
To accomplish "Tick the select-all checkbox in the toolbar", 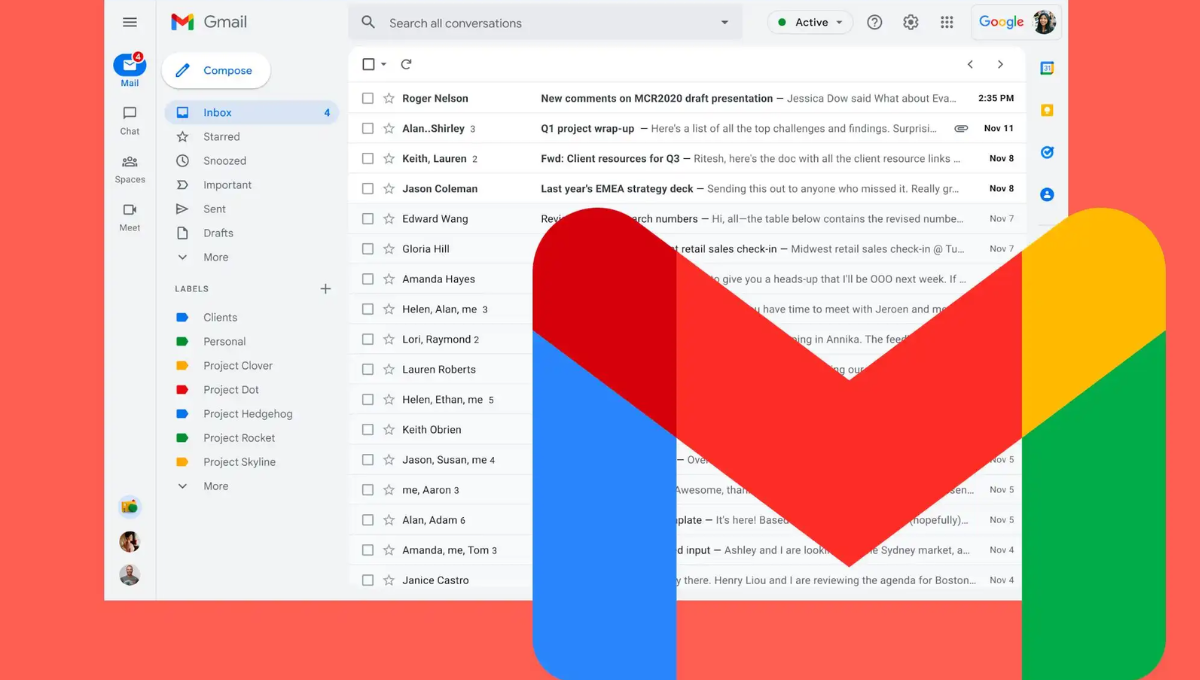I will 368,64.
